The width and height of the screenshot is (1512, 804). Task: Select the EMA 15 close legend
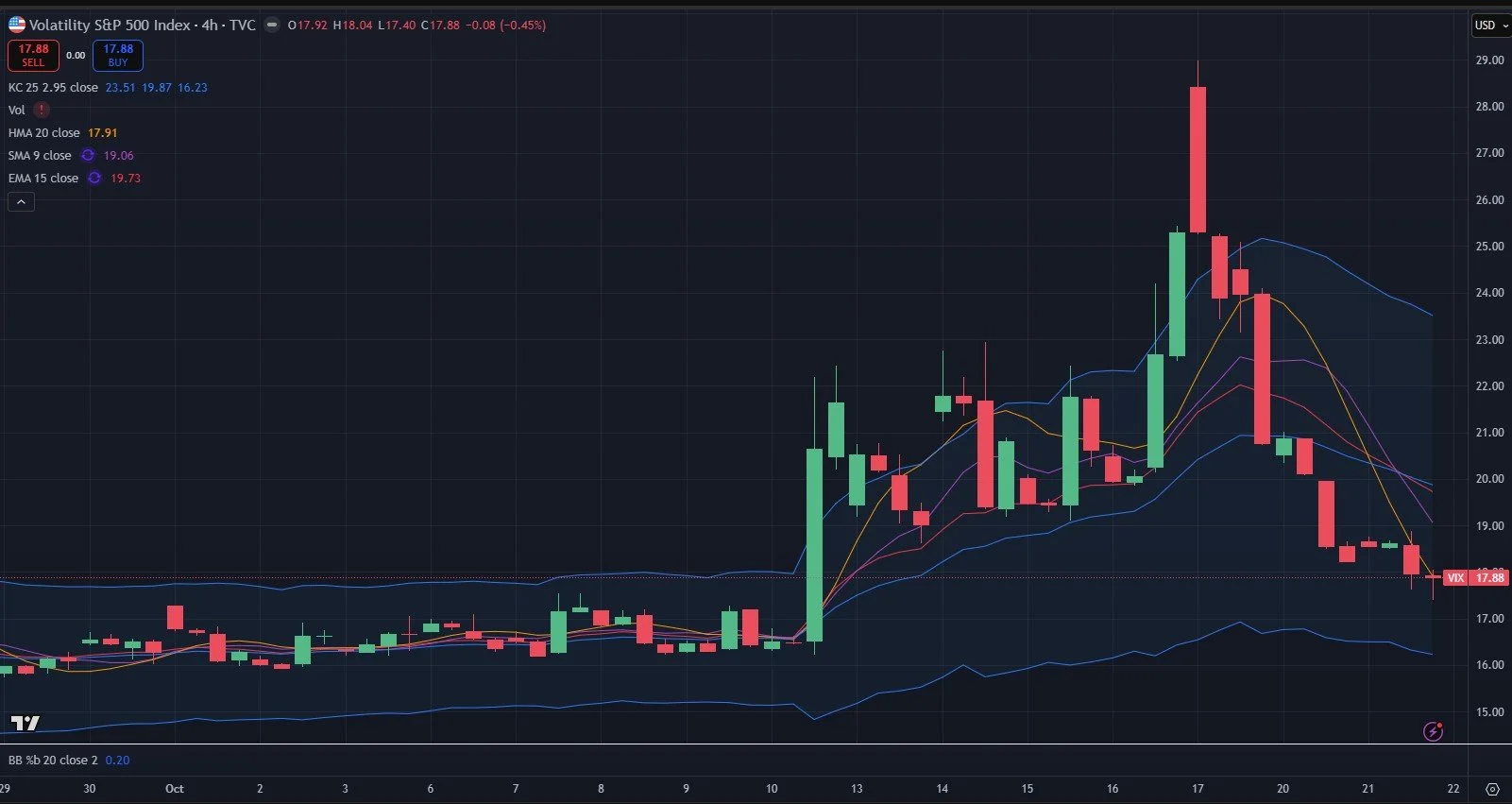click(43, 178)
